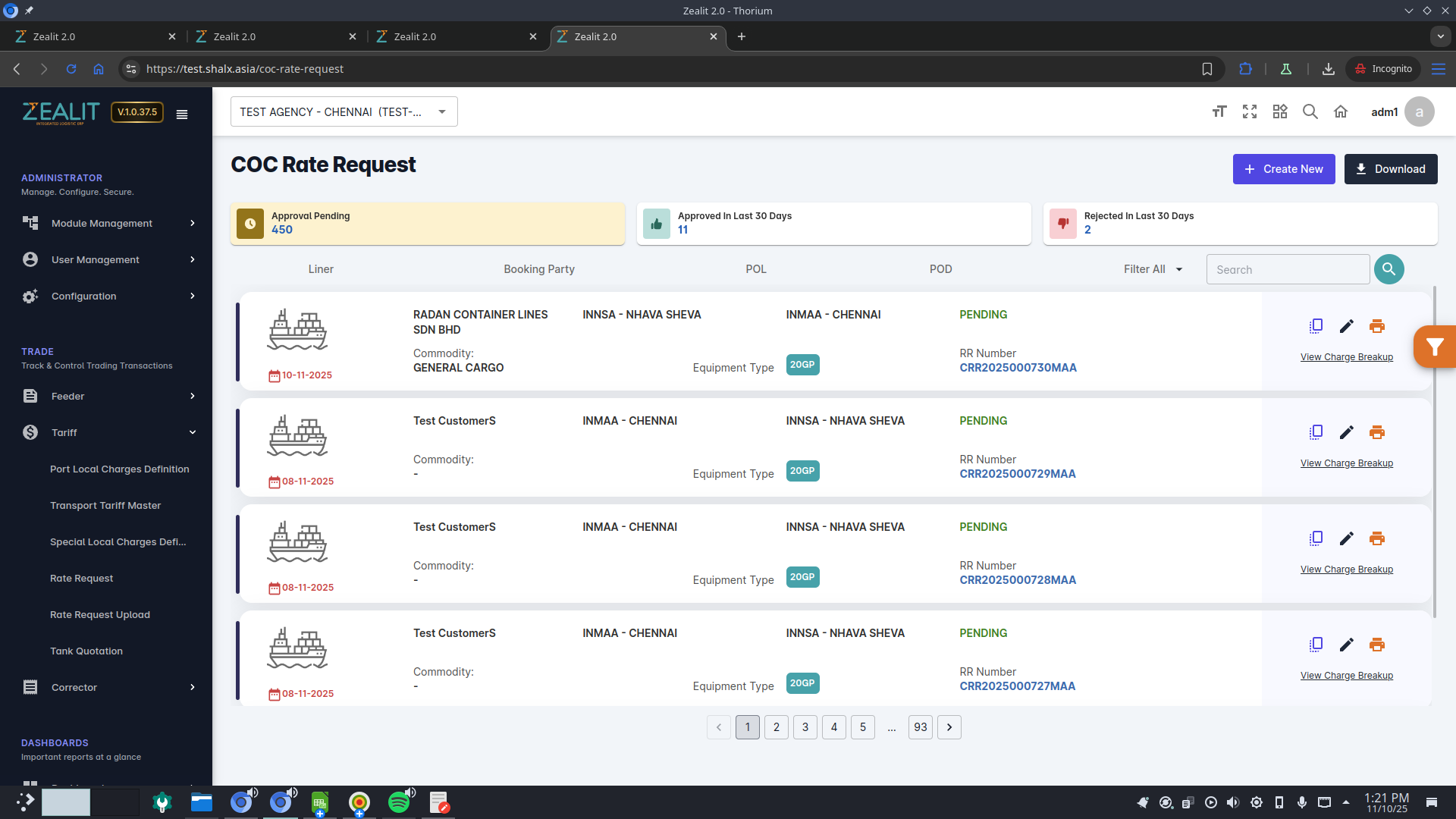Open the dashboard grid icon in the header
Screen dimensions: 1456x819
[1280, 111]
